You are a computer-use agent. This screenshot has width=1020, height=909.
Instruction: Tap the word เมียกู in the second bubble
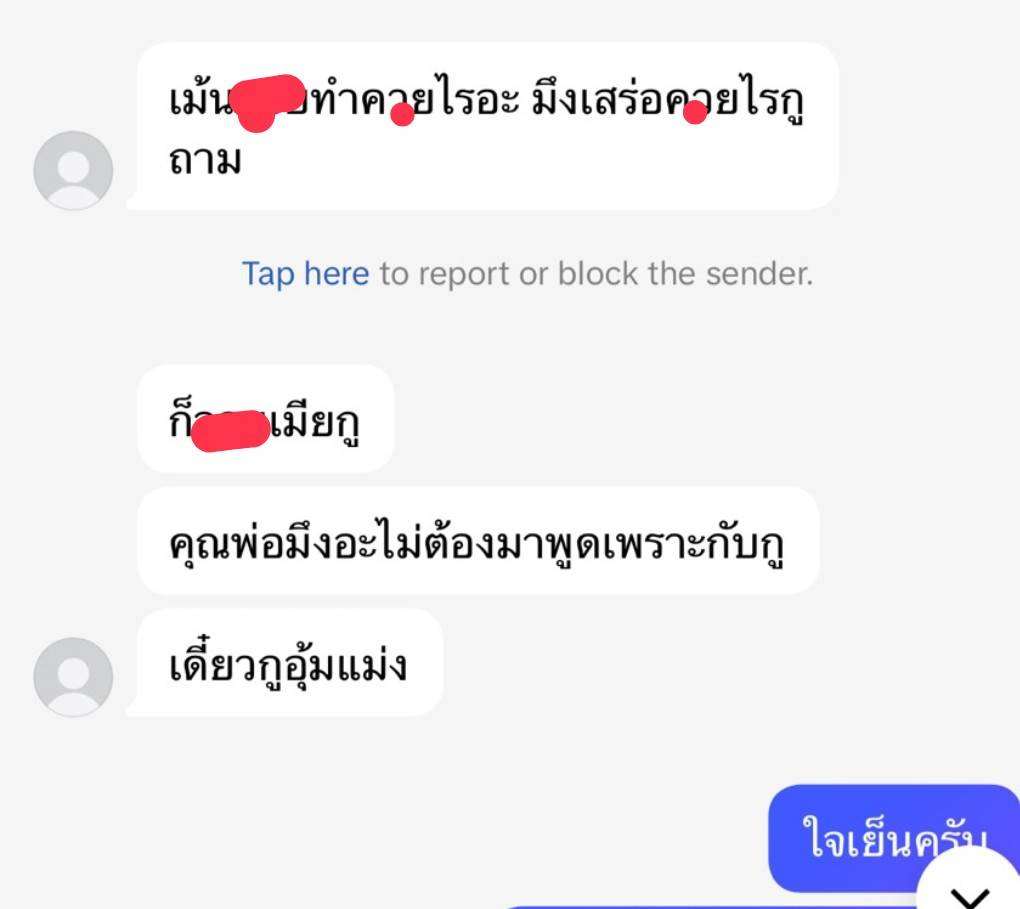tap(315, 423)
